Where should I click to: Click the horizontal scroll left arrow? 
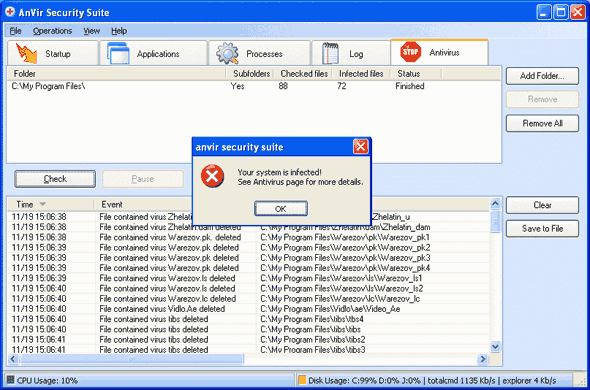click(13, 359)
